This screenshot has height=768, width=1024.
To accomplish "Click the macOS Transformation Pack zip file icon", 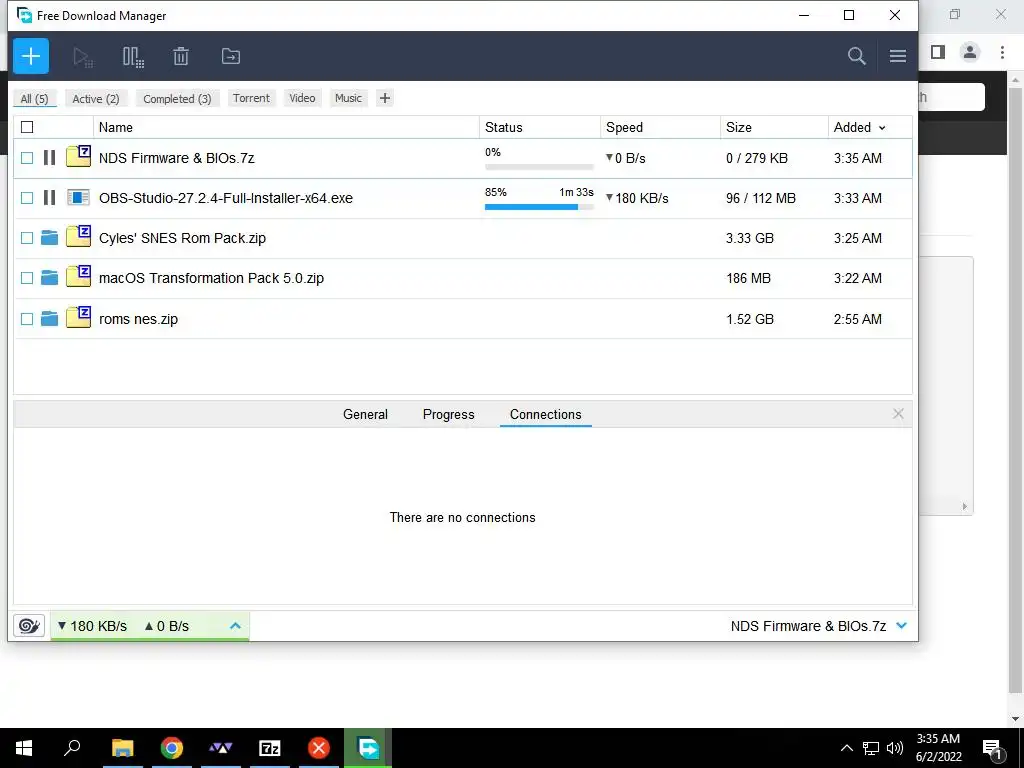I will 78,276.
